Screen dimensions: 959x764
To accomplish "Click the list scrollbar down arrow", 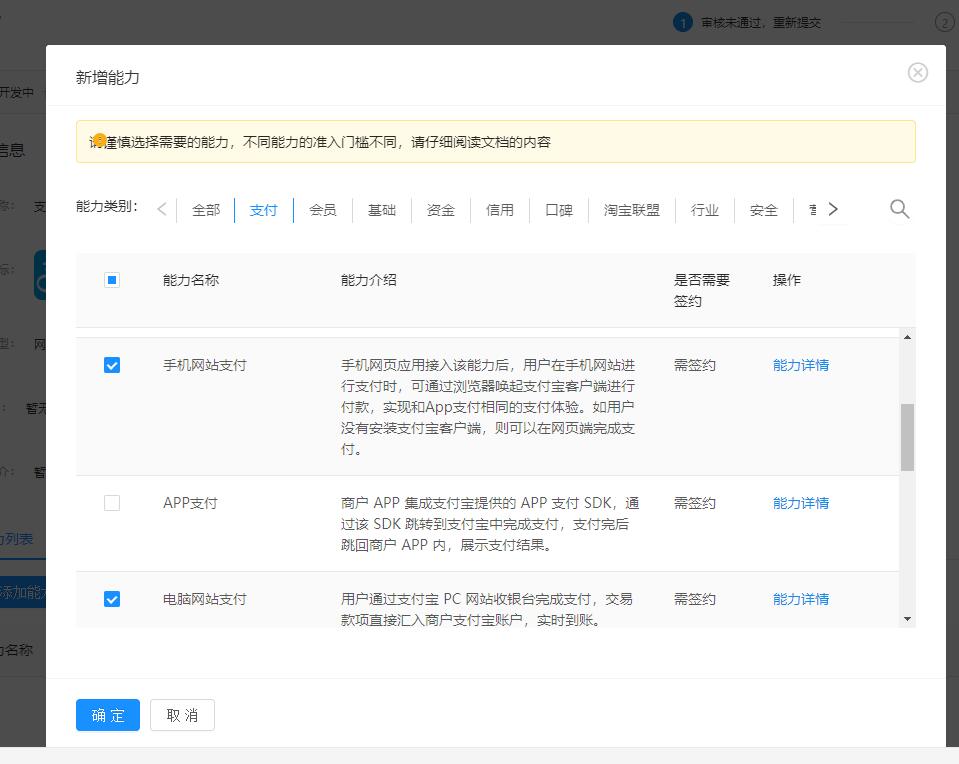I will point(907,619).
